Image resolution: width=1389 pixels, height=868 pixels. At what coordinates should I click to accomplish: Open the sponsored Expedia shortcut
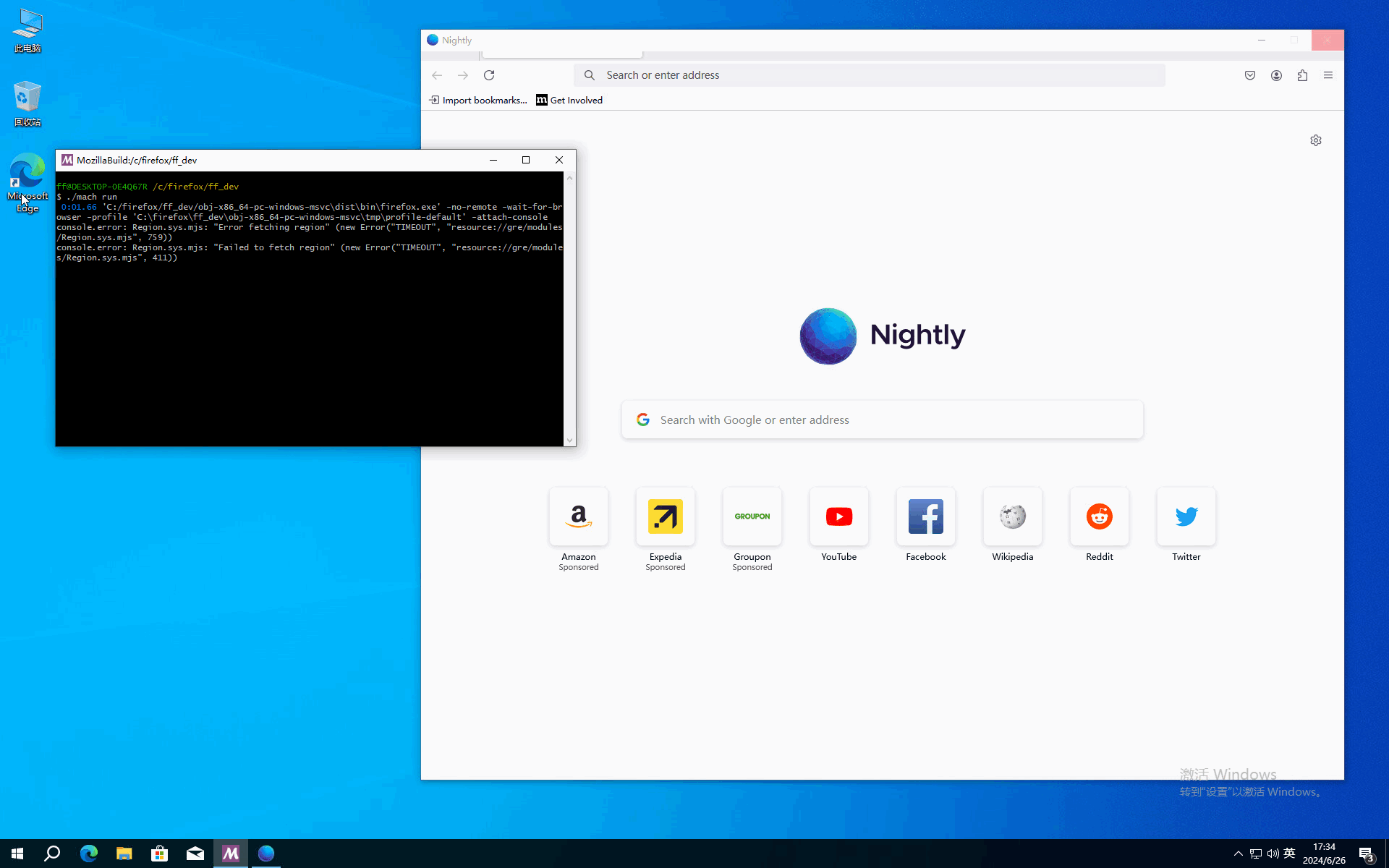665,516
